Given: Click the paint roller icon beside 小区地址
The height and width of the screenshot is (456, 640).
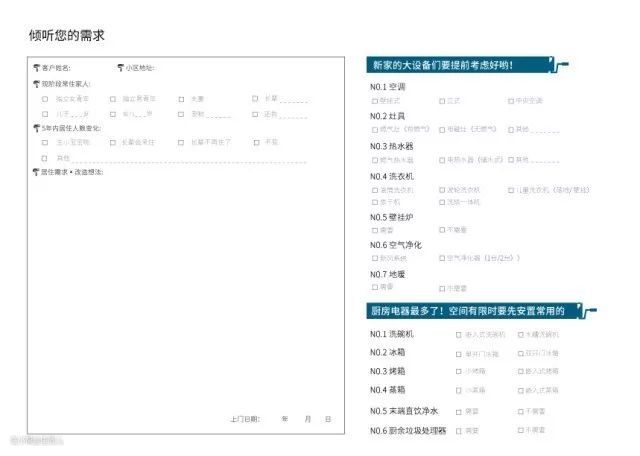Looking at the screenshot, I should point(121,68).
